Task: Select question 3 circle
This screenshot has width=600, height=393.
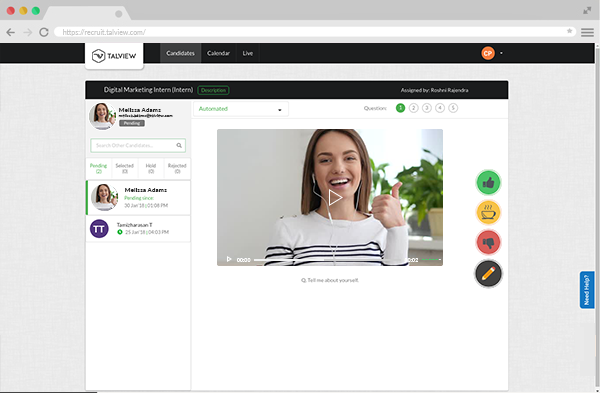Action: tap(427, 108)
